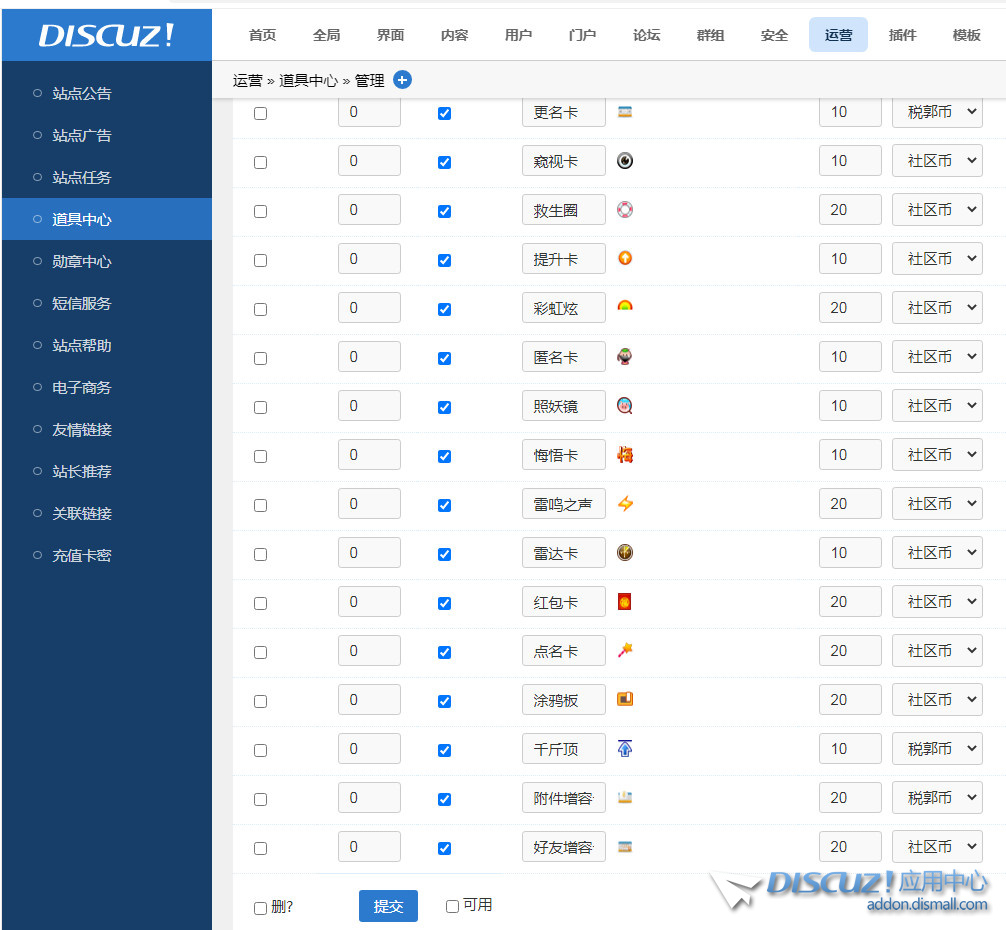Click the rainbow icon next to 彩虹炫
The height and width of the screenshot is (930, 1006).
tap(625, 307)
